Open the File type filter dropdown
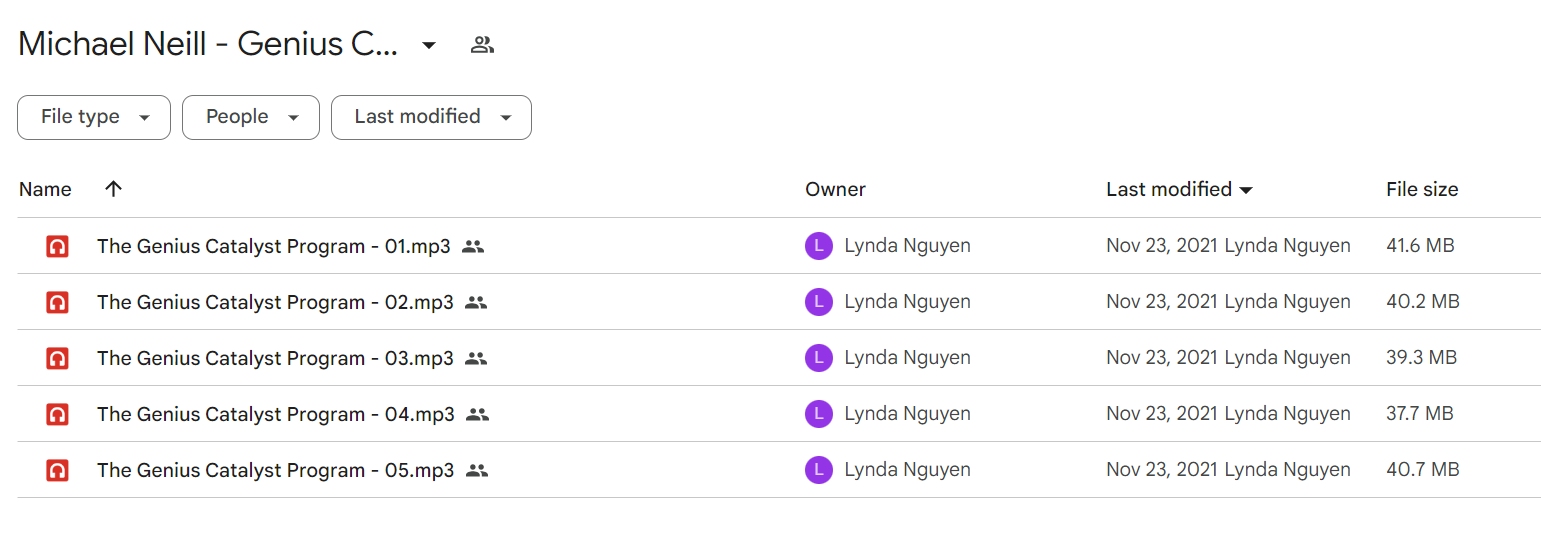Image resolution: width=1541 pixels, height=535 pixels. click(x=94, y=117)
